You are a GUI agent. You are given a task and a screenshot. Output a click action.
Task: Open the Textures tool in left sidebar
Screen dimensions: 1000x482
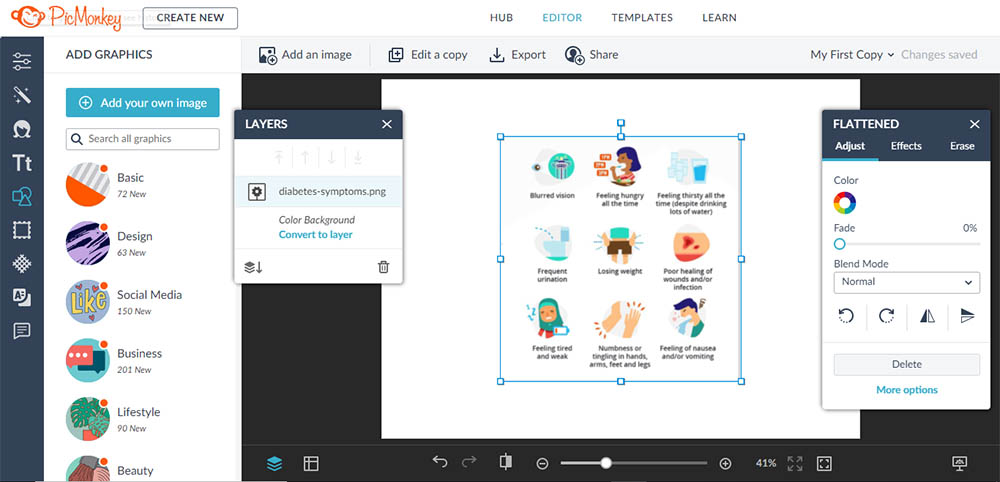[x=21, y=264]
